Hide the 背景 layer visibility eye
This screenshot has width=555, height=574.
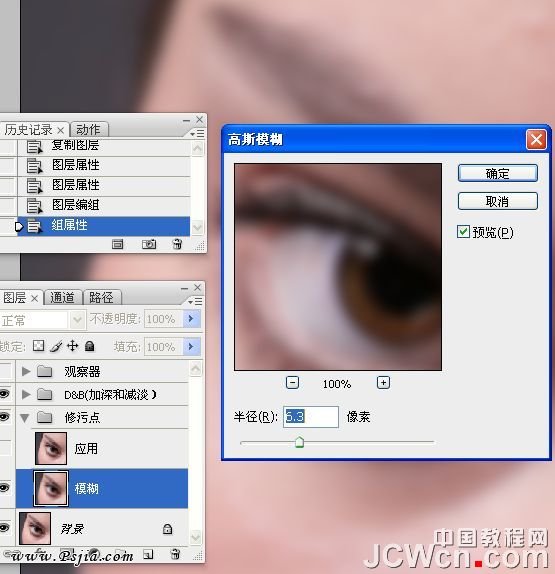click(5, 528)
